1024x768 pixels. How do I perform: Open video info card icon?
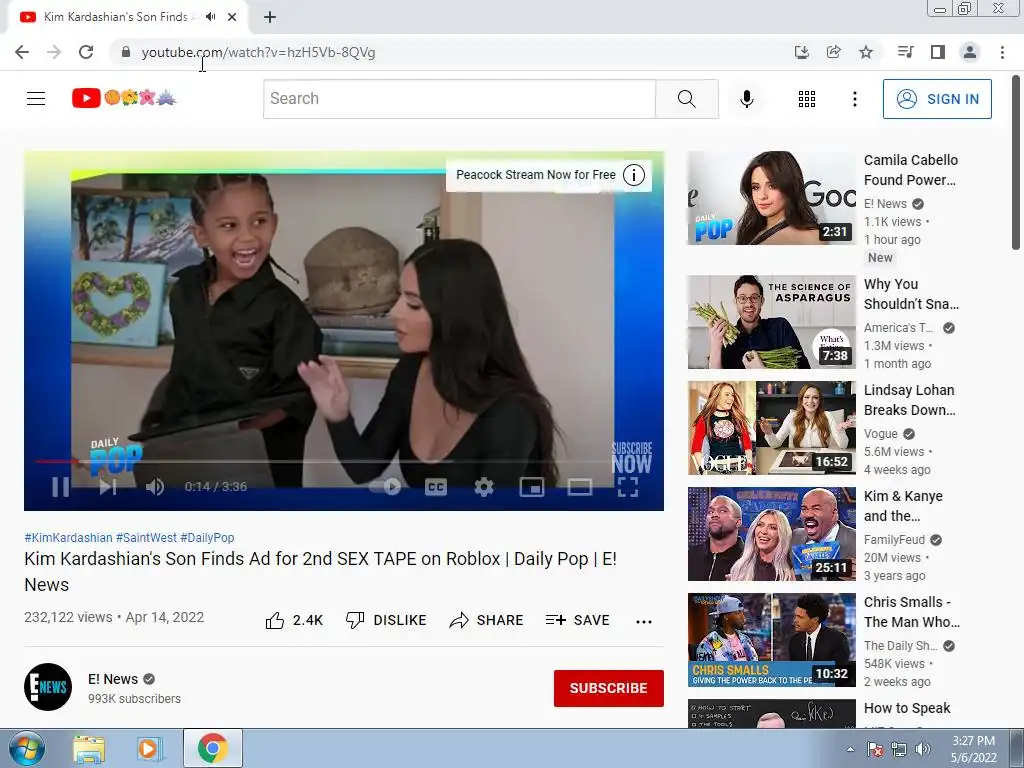point(633,175)
